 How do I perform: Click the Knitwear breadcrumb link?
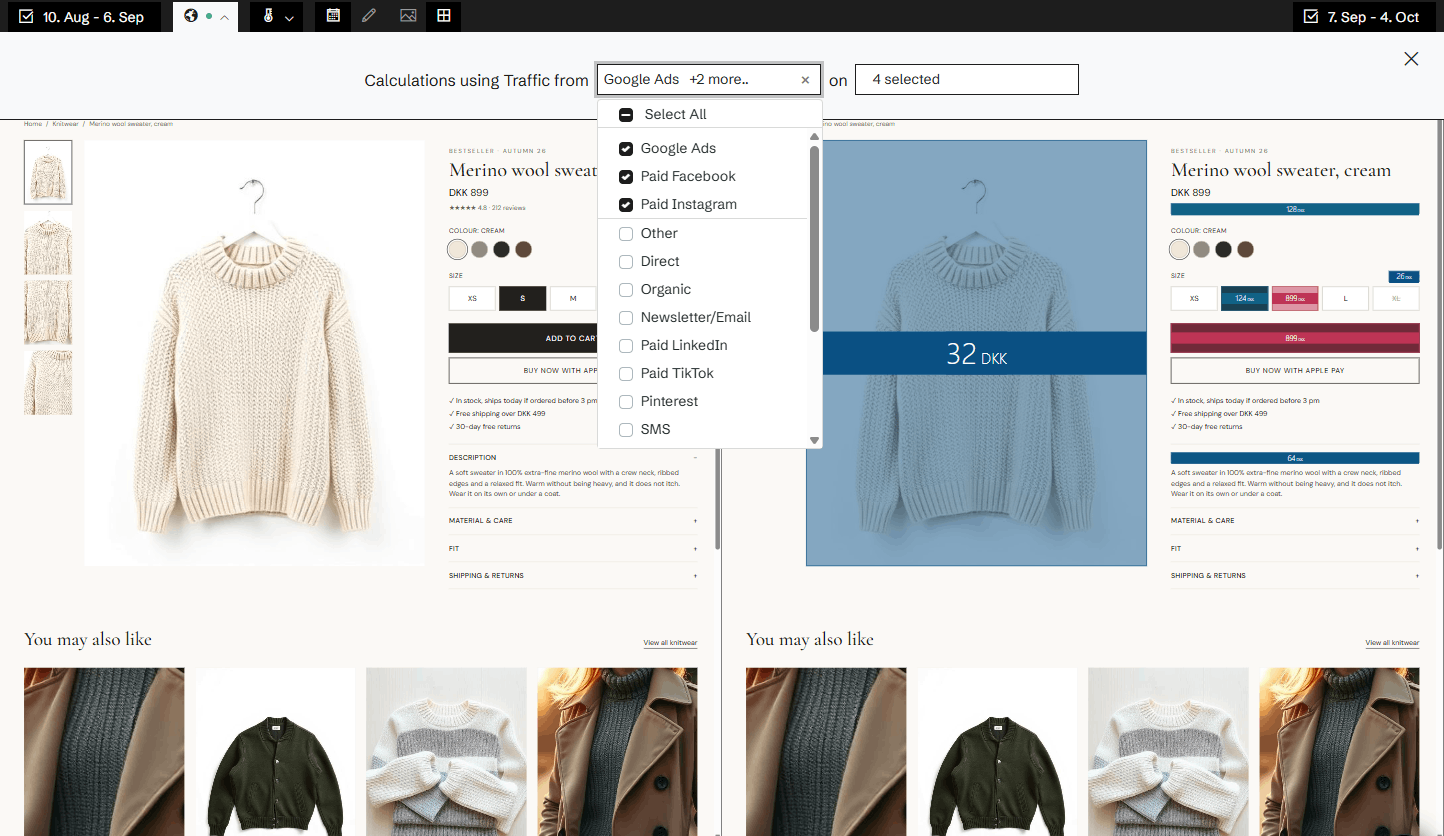pyautogui.click(x=66, y=124)
